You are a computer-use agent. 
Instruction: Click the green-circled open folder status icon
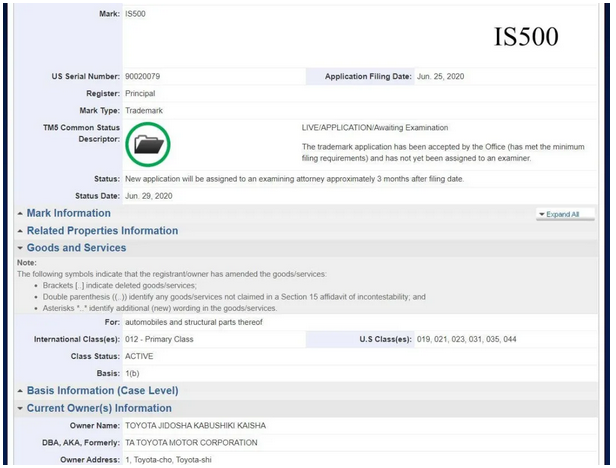pos(148,144)
